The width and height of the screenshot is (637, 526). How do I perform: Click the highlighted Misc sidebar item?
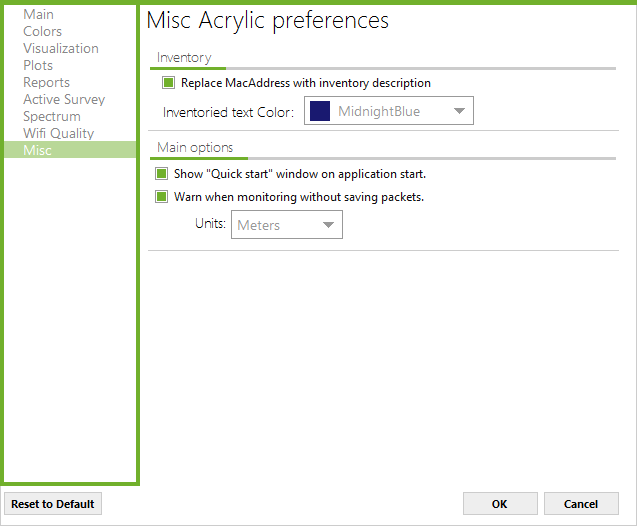point(38,151)
